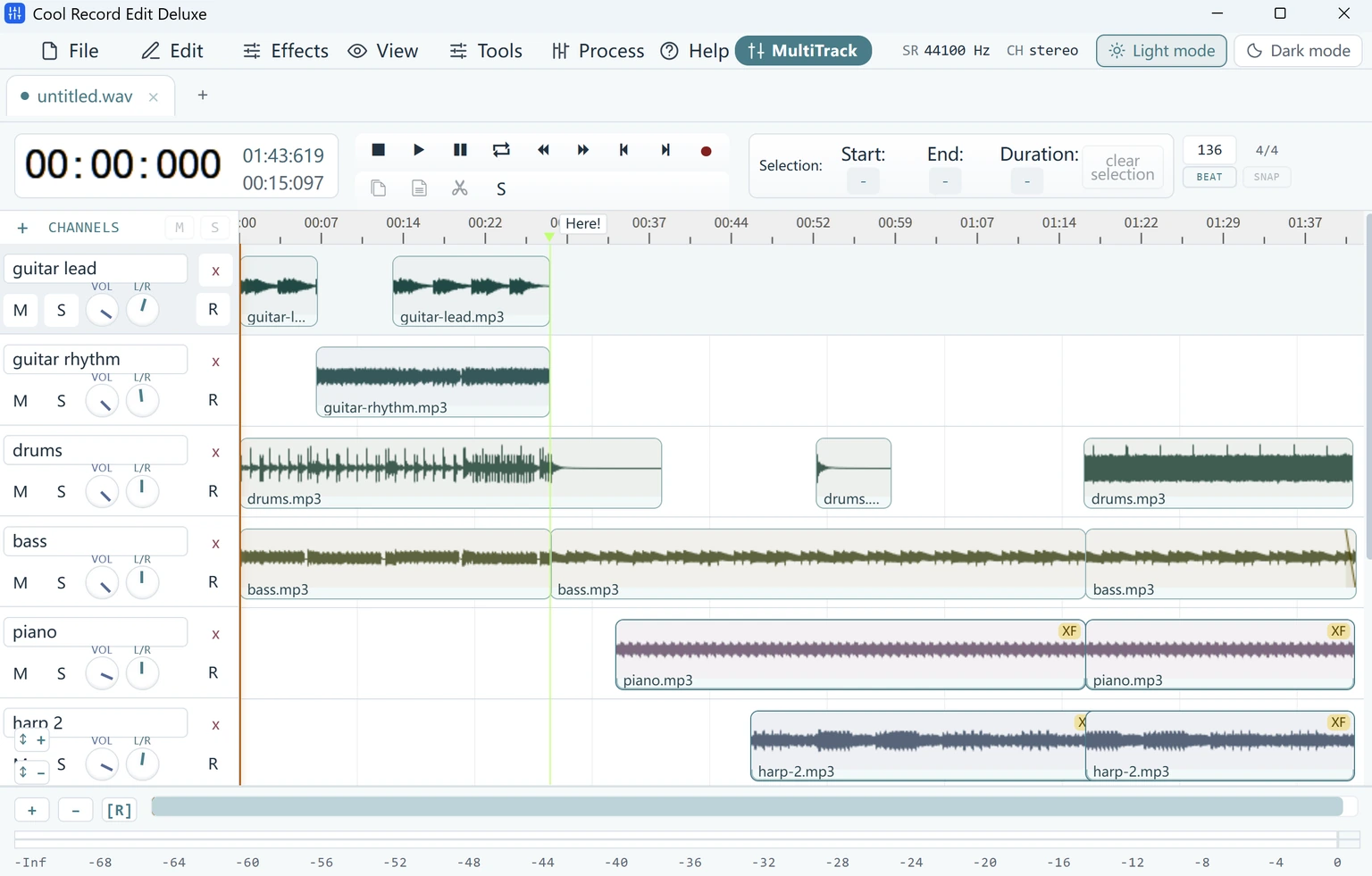
Task: Click the BEAT button
Action: [1209, 177]
